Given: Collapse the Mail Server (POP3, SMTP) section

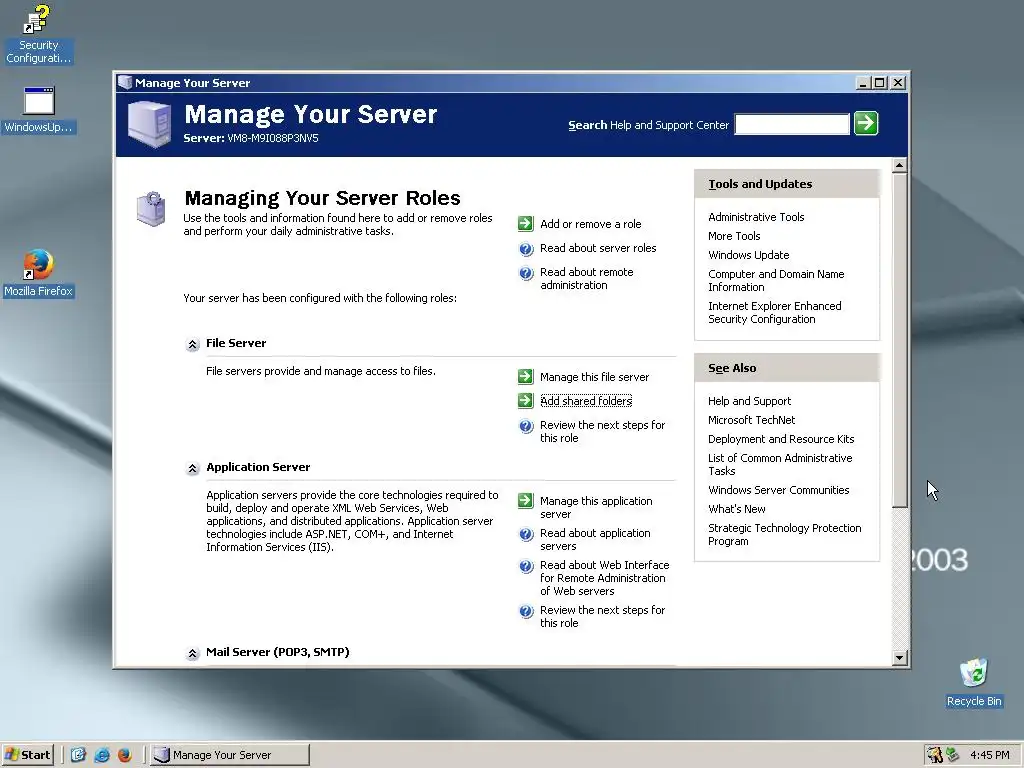Looking at the screenshot, I should (193, 653).
